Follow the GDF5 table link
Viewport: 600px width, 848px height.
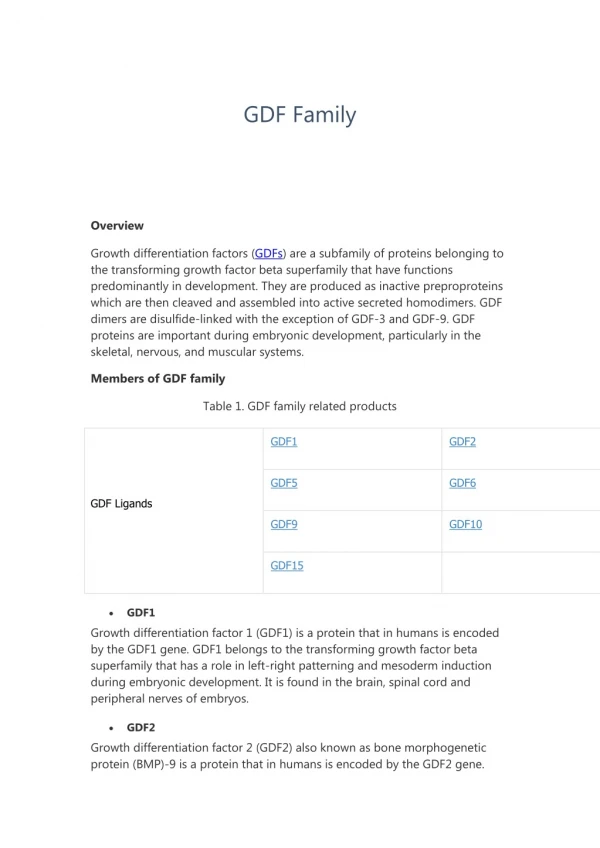pyautogui.click(x=283, y=483)
